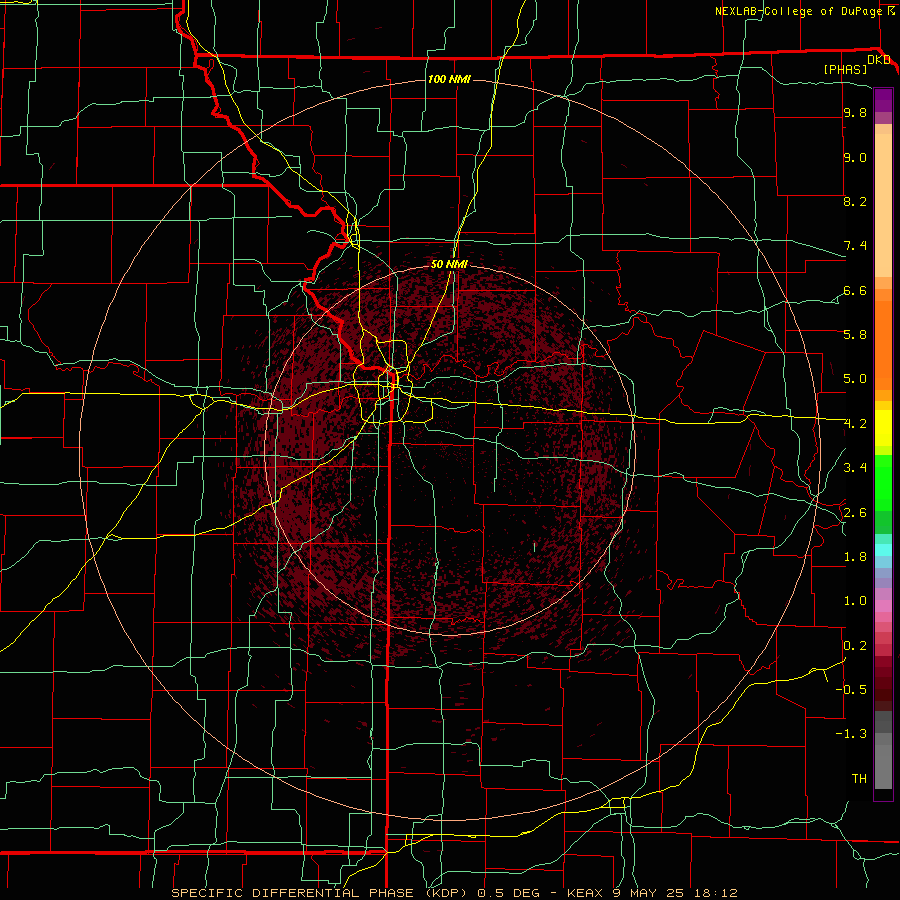Pick the bright yellow color bar segment

[x=883, y=428]
